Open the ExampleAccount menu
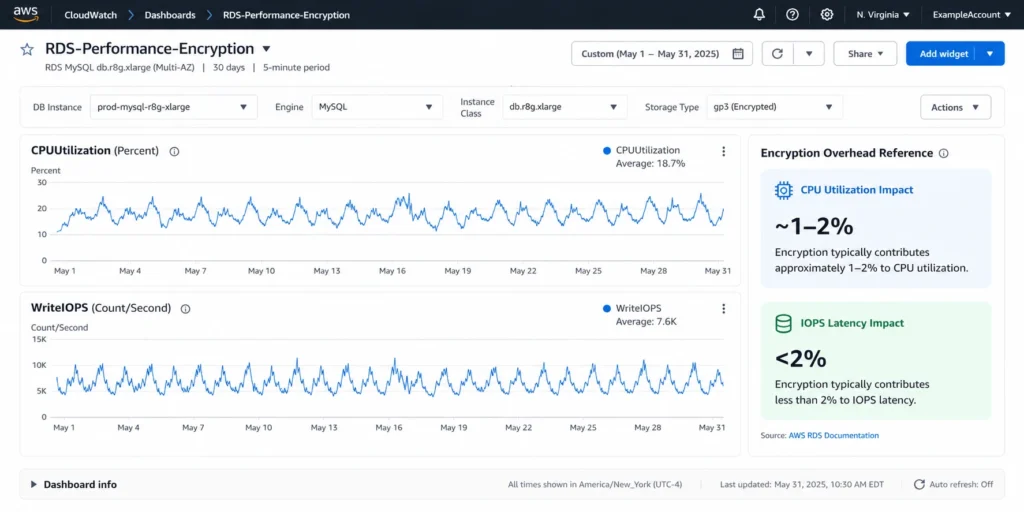 972,14
